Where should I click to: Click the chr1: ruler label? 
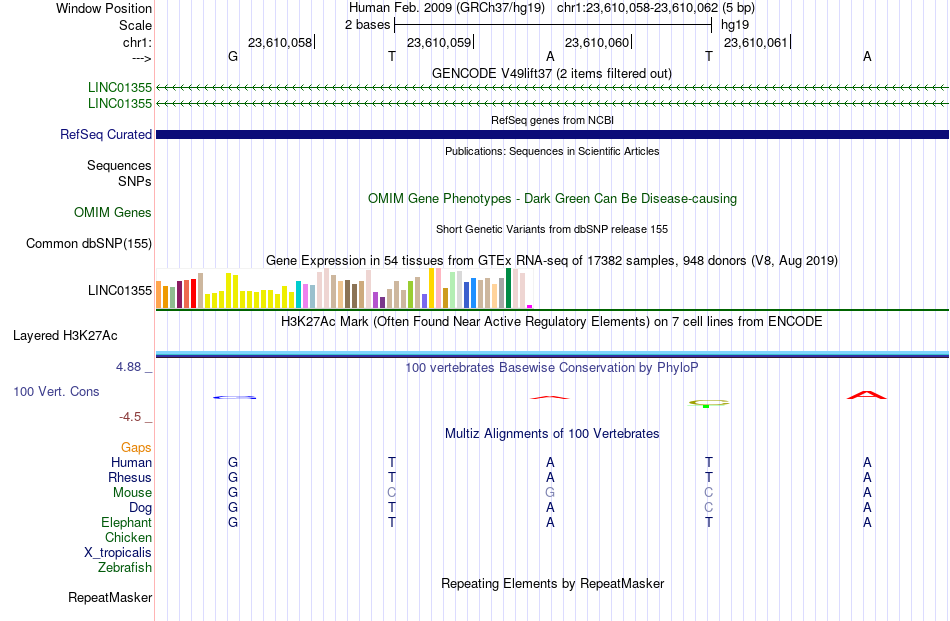(x=137, y=42)
